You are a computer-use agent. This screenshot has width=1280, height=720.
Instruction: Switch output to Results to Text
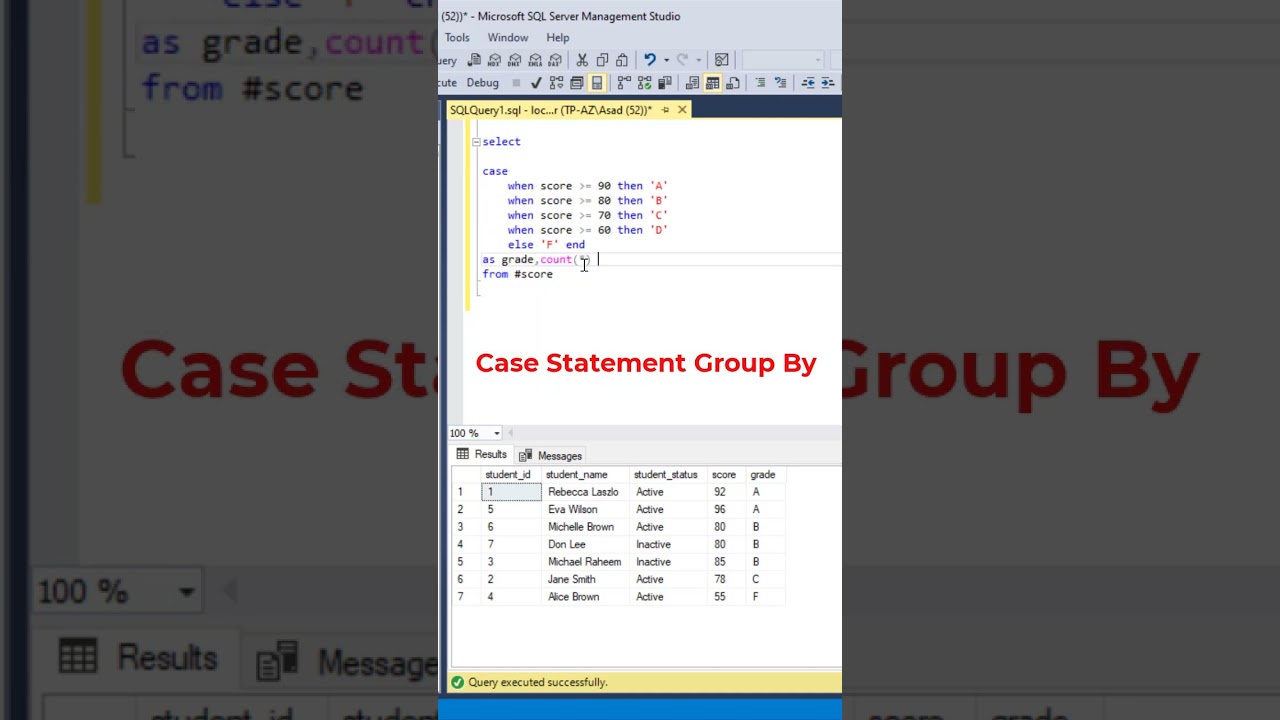coord(692,83)
